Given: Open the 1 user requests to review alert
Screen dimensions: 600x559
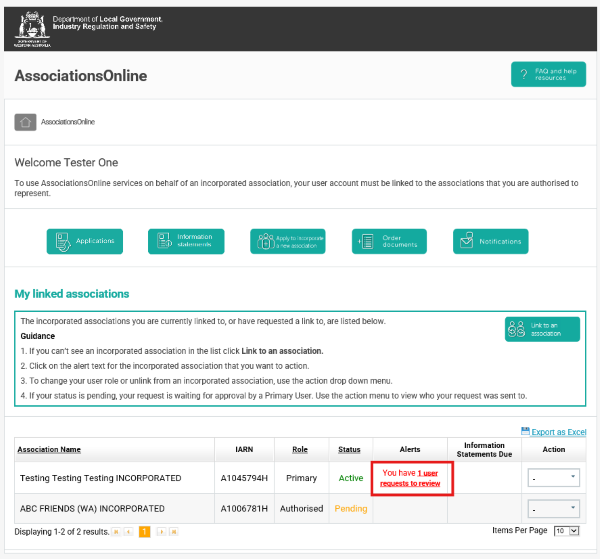Looking at the screenshot, I should point(410,478).
